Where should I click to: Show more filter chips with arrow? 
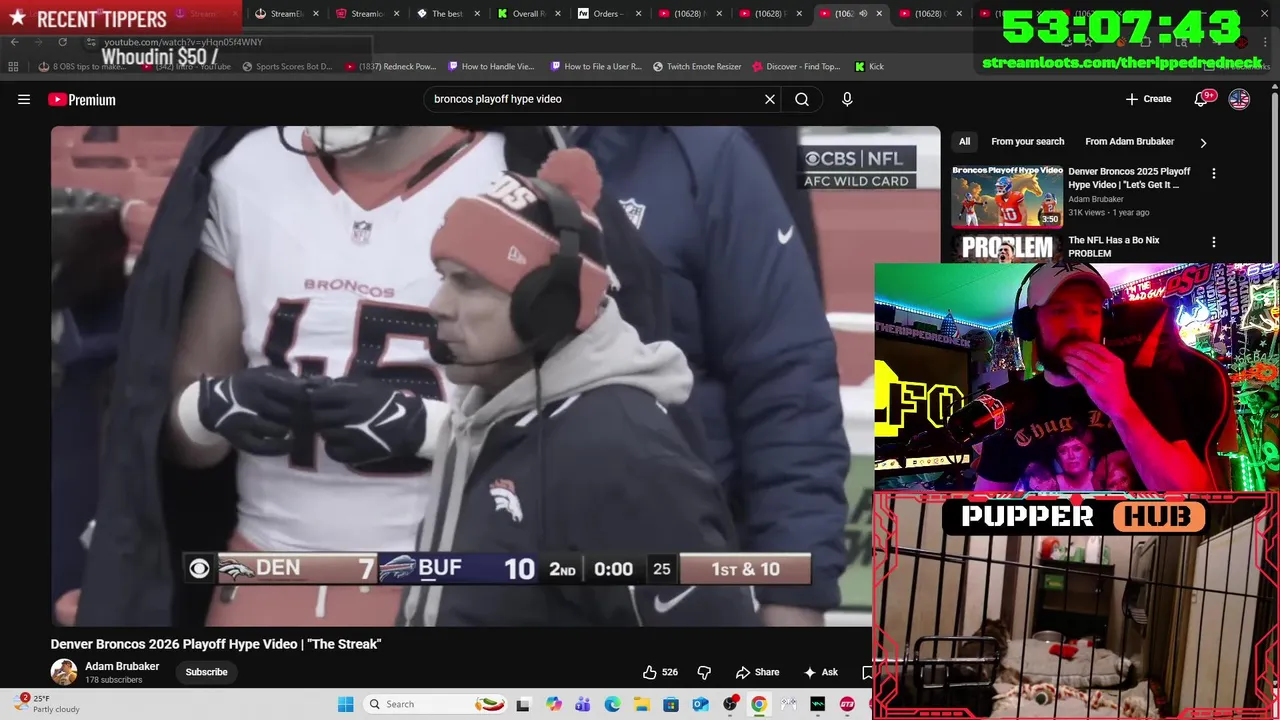tap(1203, 143)
